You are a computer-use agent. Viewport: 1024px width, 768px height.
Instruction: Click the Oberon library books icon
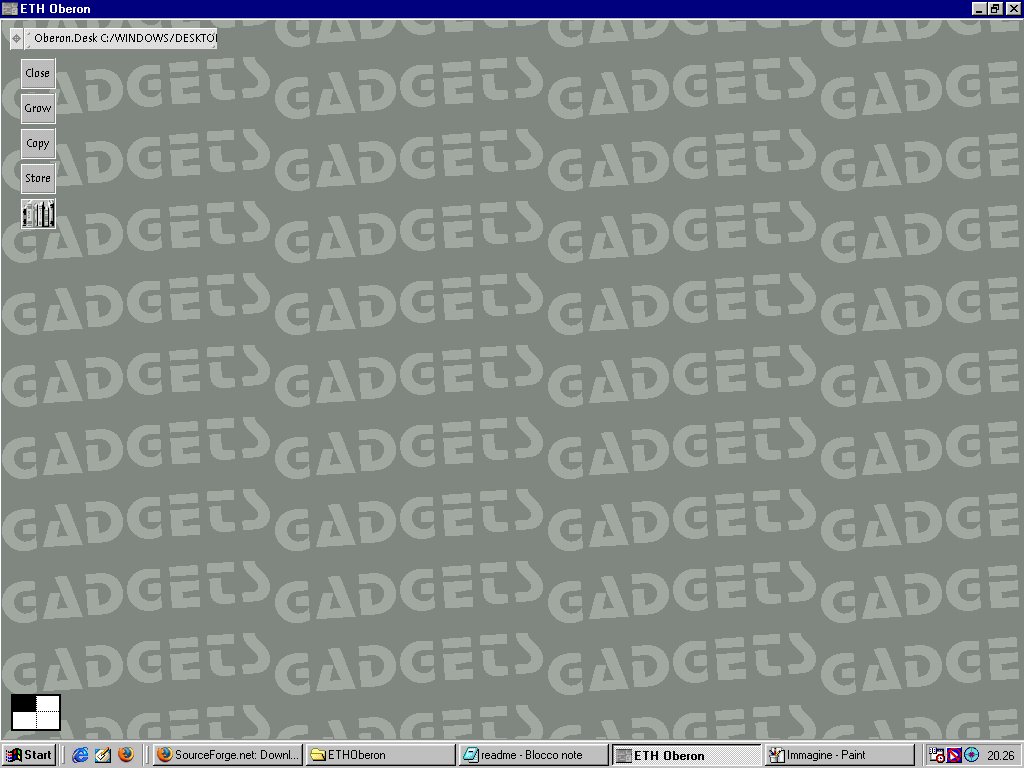point(38,214)
